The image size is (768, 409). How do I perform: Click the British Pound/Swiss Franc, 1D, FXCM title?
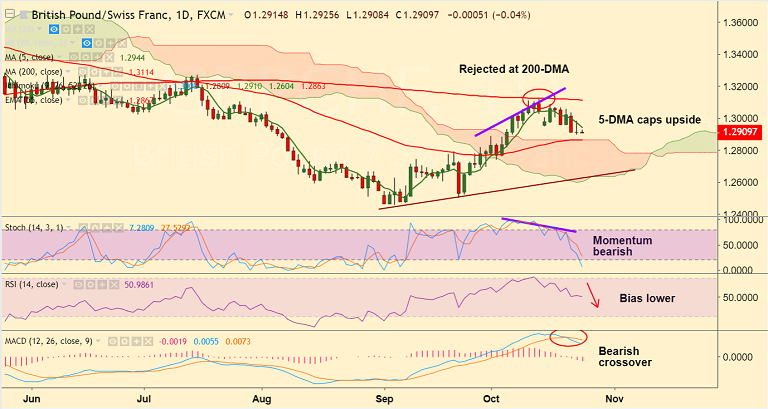[129, 15]
